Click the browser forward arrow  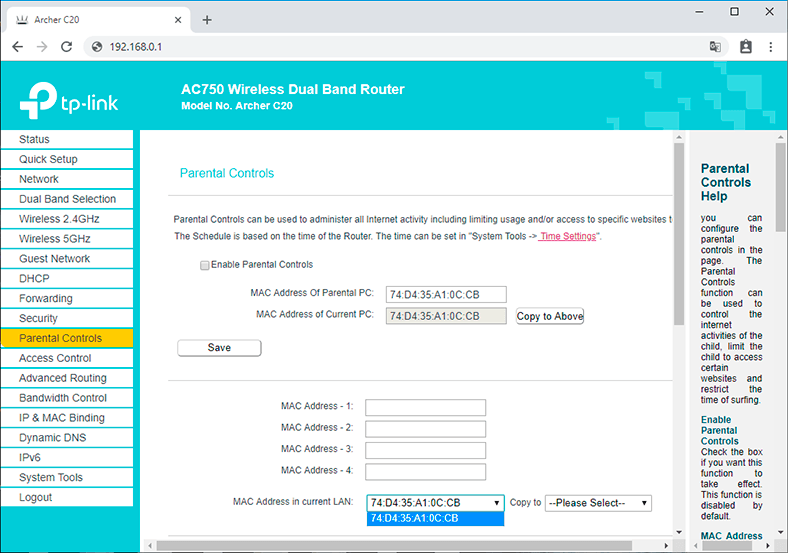pos(42,47)
